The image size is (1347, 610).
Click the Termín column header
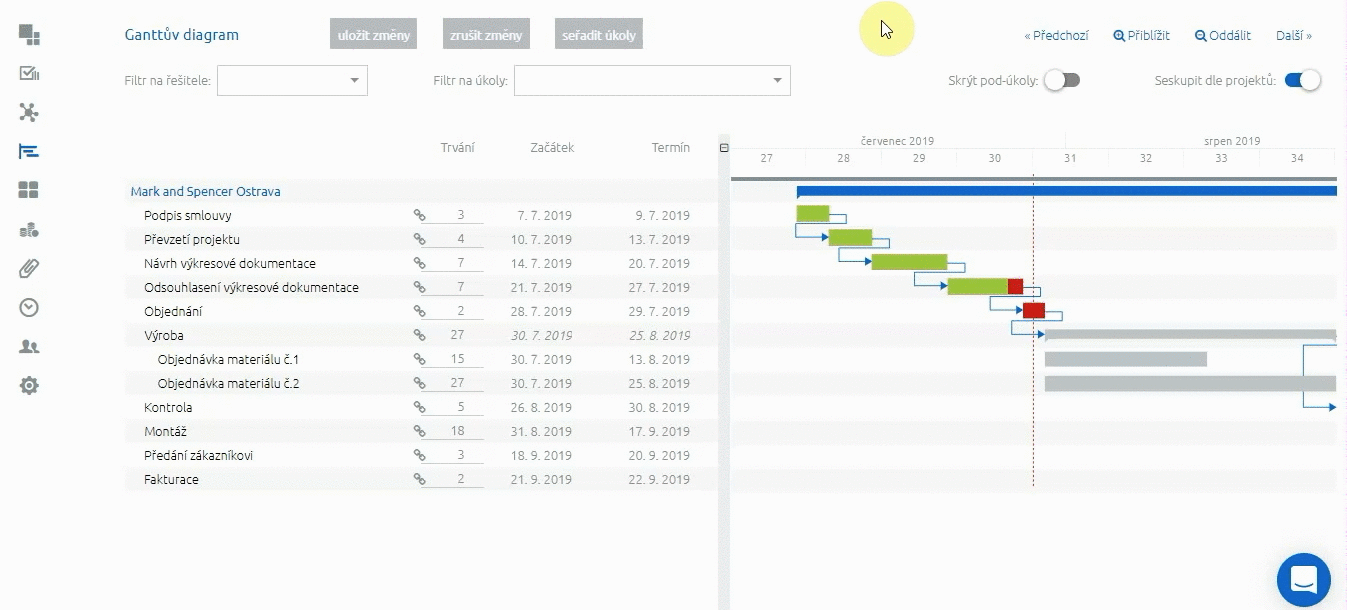coord(671,147)
